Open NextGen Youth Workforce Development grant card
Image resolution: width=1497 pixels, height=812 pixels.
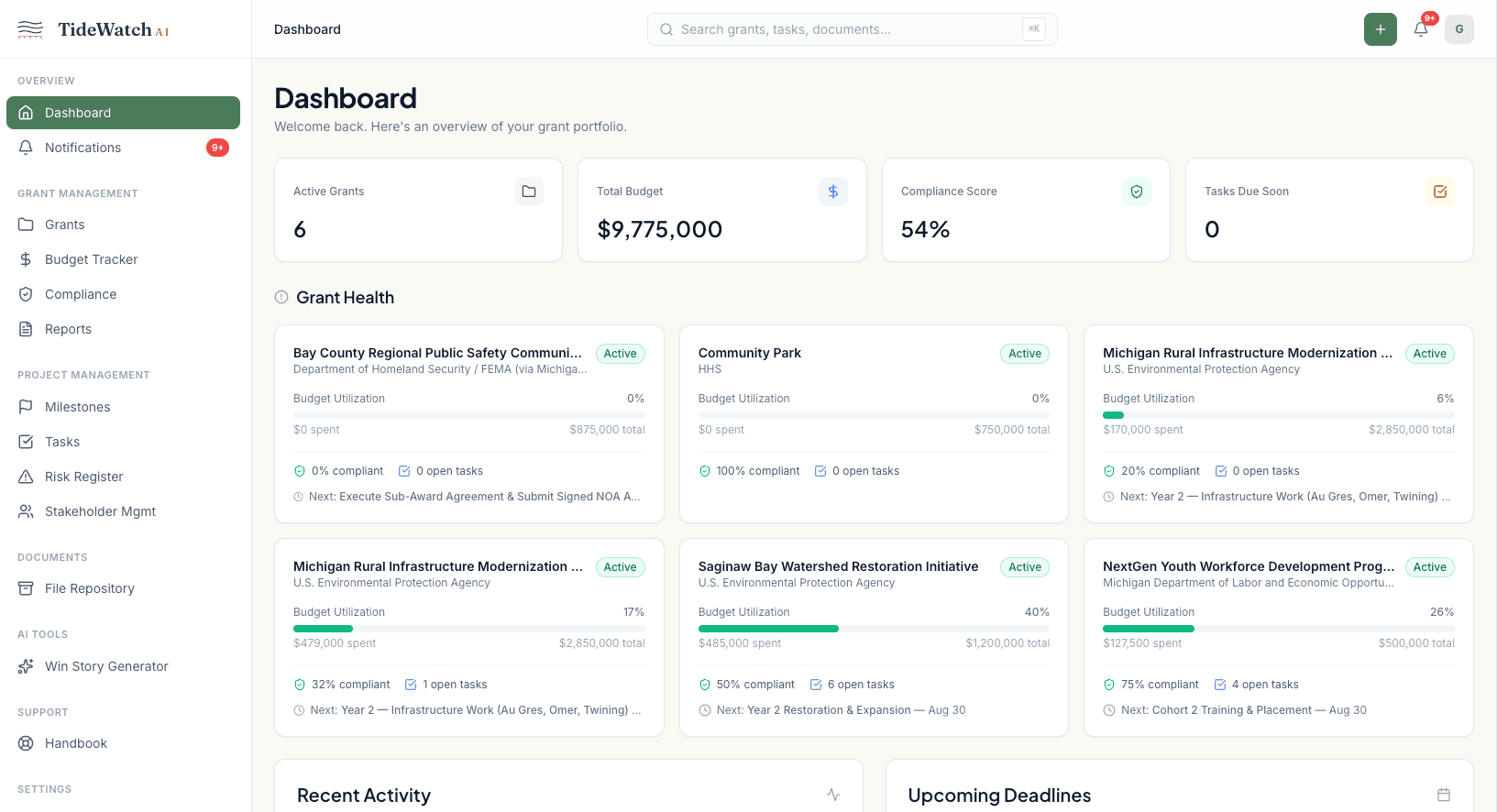click(1278, 637)
